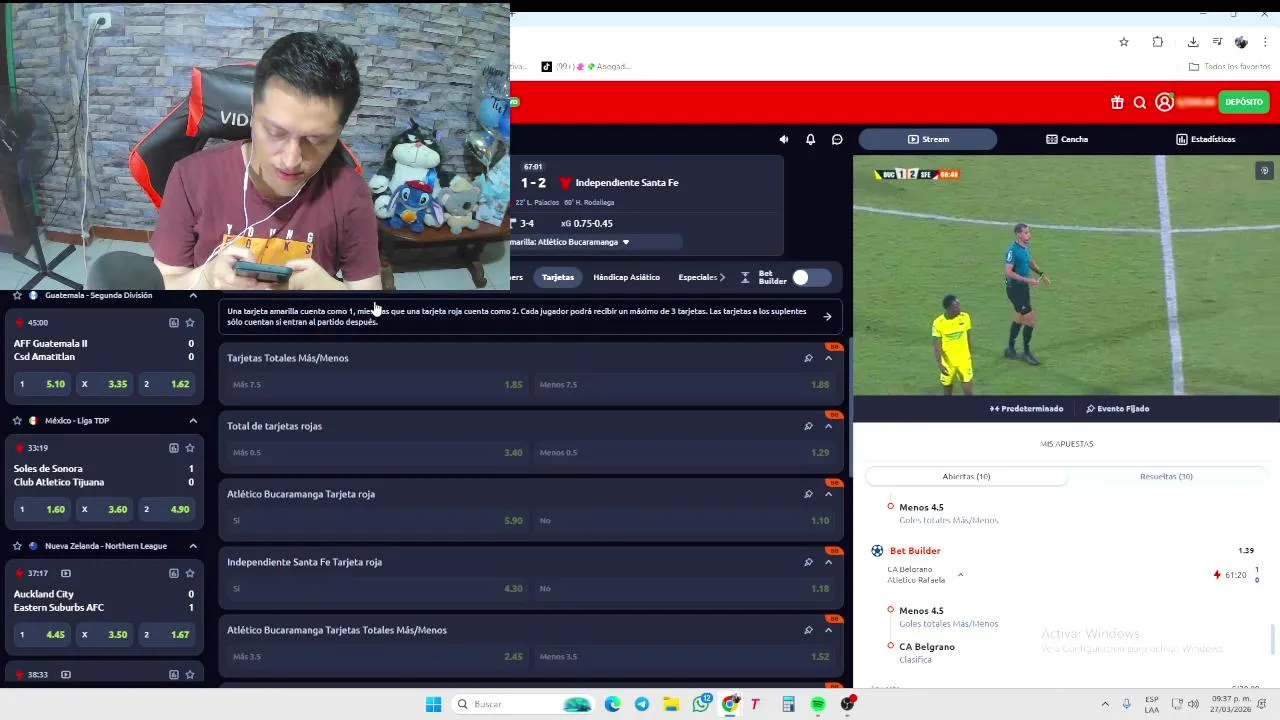The width and height of the screenshot is (1280, 720).
Task: Open Telegram from the taskbar
Action: 642,704
